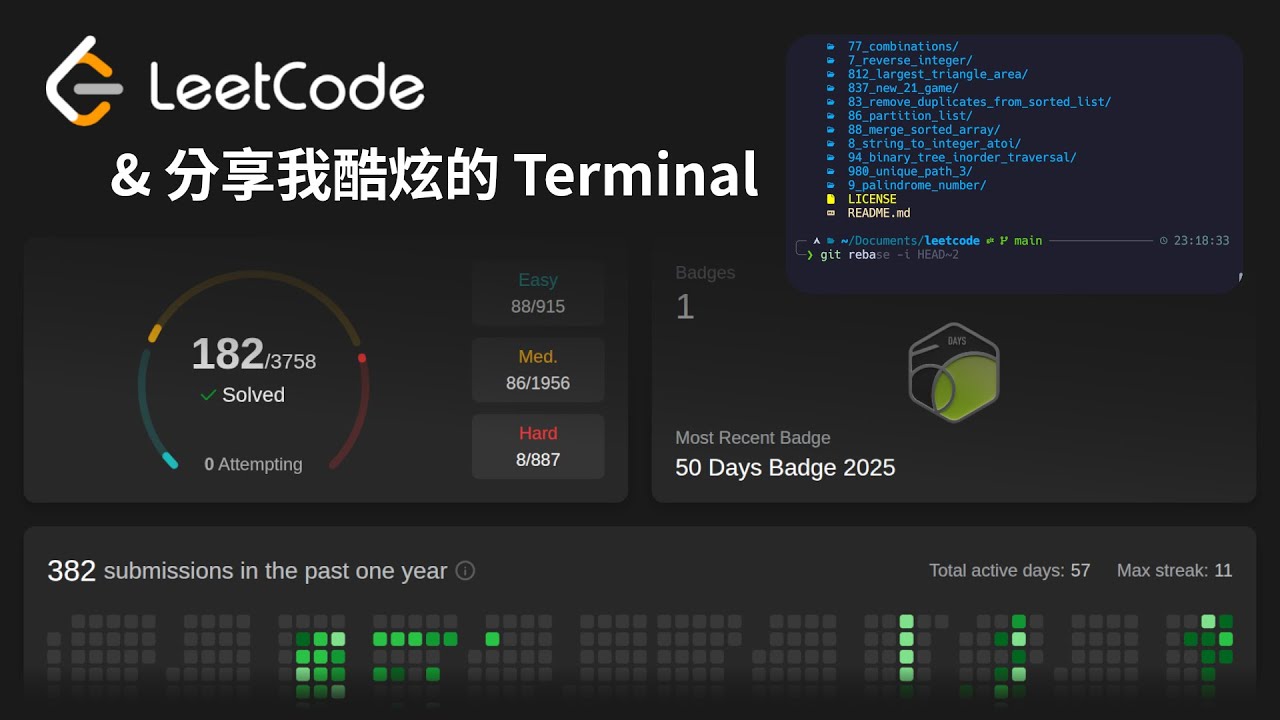Screen dimensions: 1280x720
Task: Click the markdown icon beside README.md
Action: coord(831,213)
